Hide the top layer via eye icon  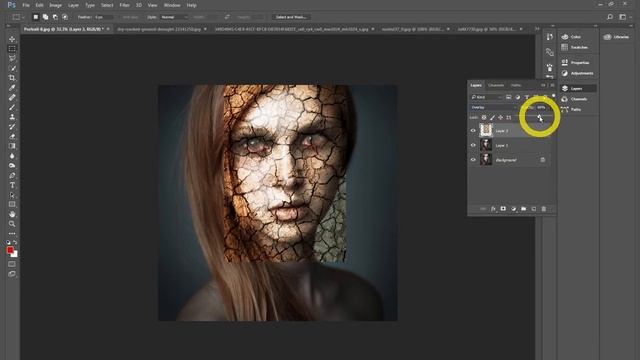pyautogui.click(x=473, y=131)
